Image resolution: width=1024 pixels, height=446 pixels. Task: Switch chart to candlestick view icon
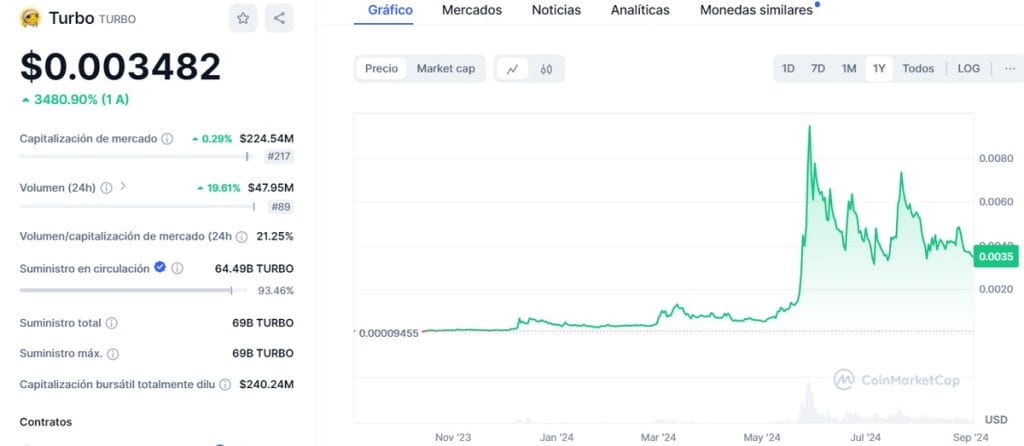[x=547, y=69]
